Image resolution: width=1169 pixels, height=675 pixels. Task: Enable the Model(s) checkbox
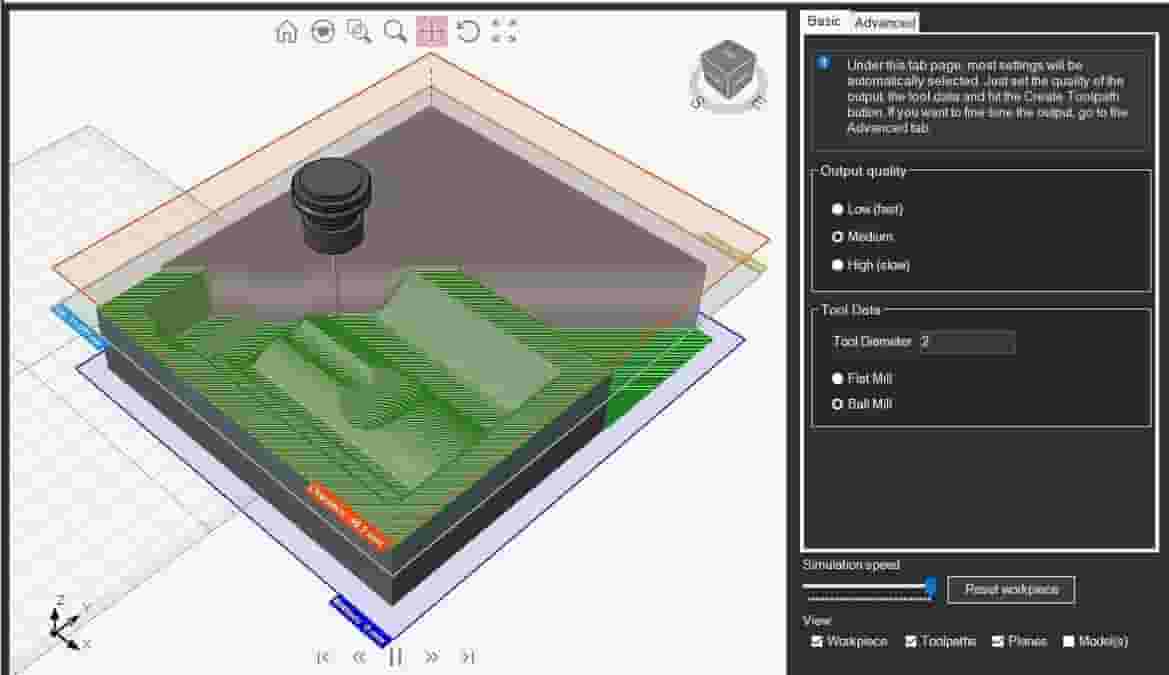[1069, 641]
